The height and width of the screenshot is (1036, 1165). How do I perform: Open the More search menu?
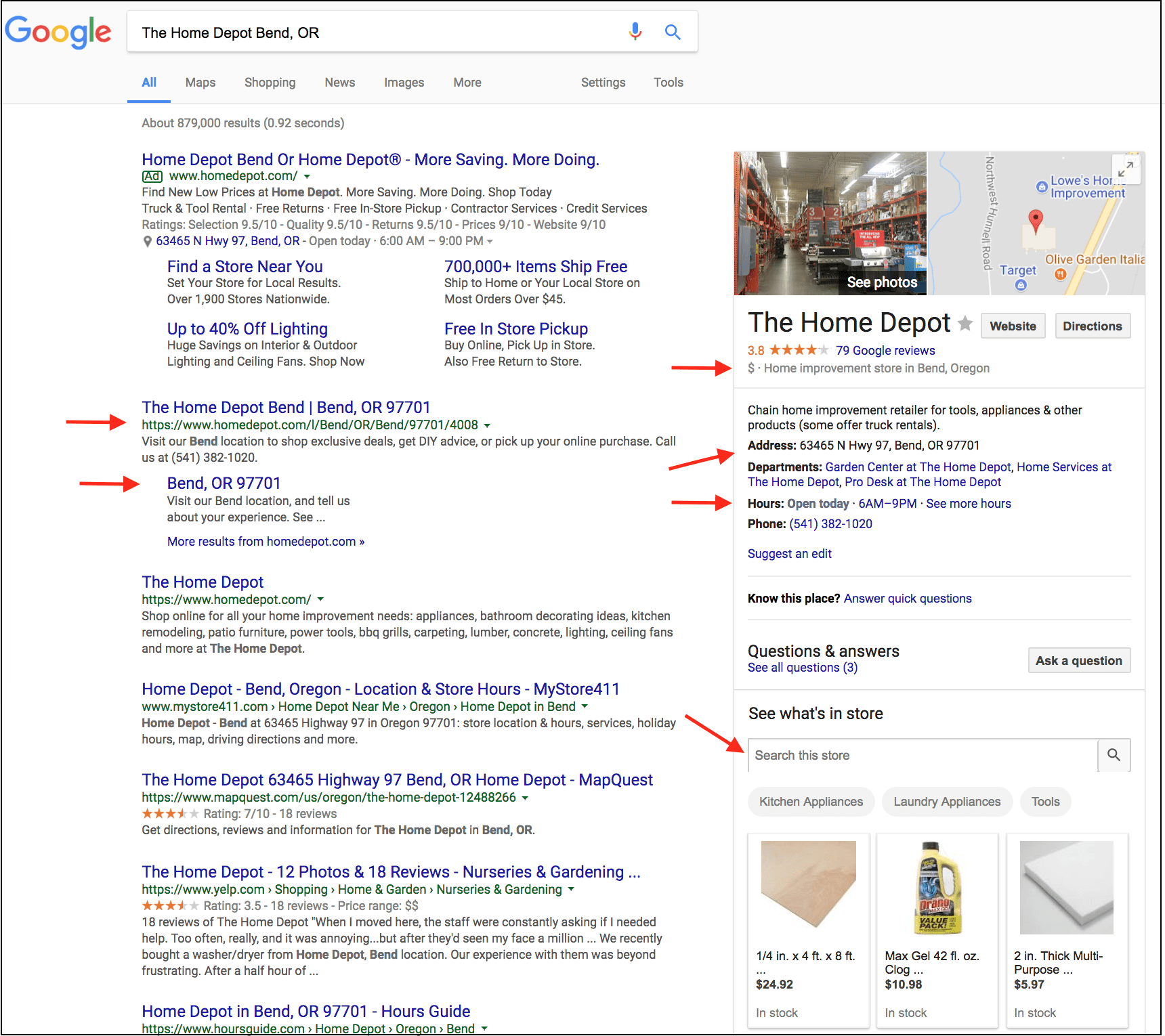[467, 83]
